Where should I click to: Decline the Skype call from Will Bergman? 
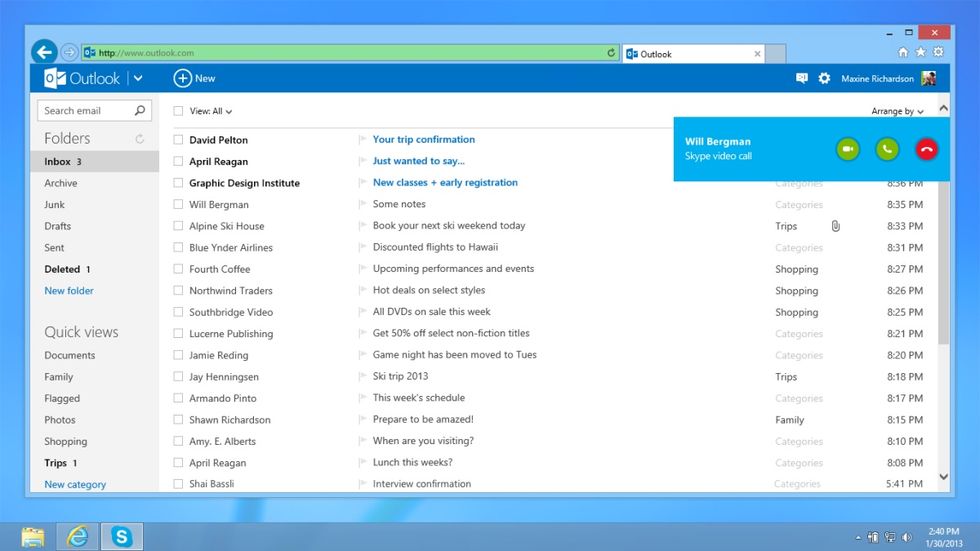926,149
